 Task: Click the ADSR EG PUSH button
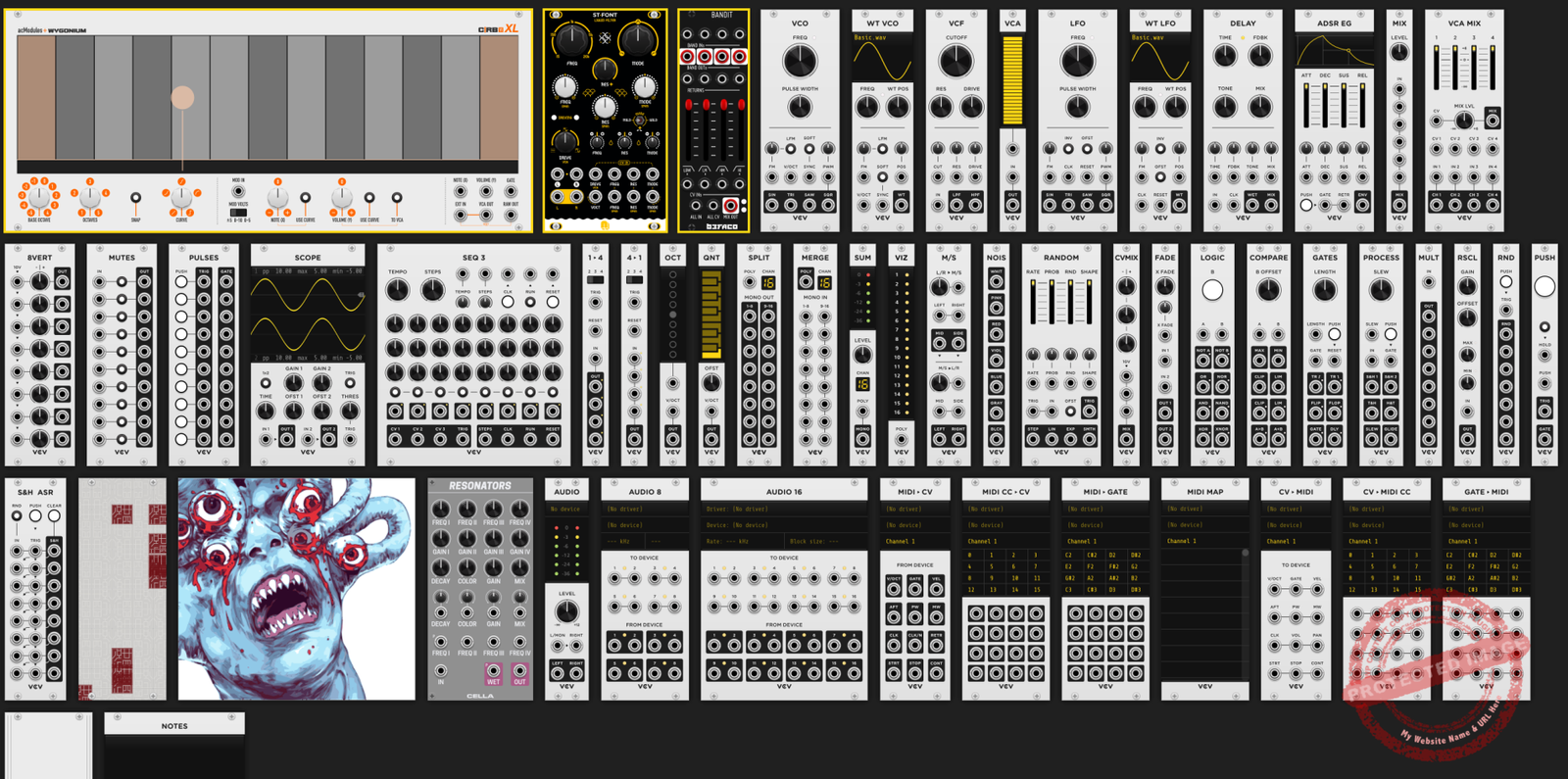click(x=1306, y=205)
